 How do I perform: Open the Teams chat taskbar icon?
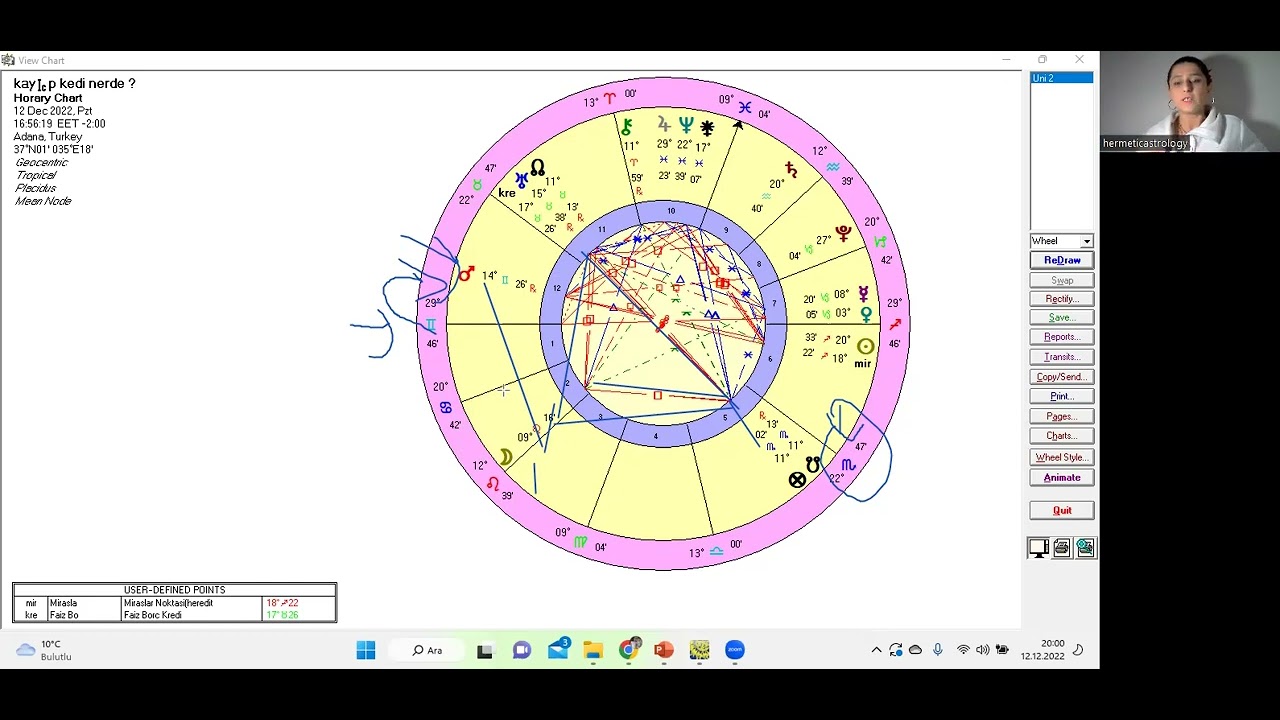[521, 650]
